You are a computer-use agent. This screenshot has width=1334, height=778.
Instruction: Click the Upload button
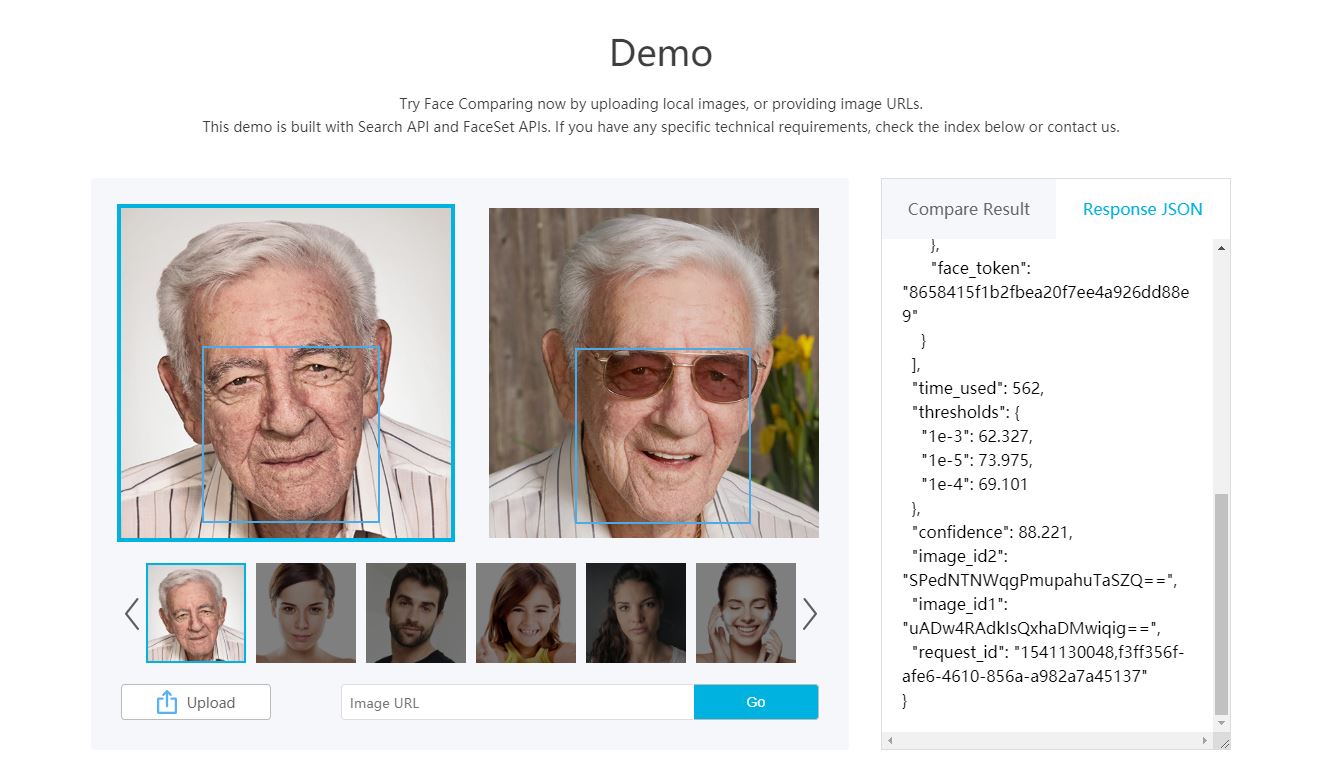click(x=196, y=702)
